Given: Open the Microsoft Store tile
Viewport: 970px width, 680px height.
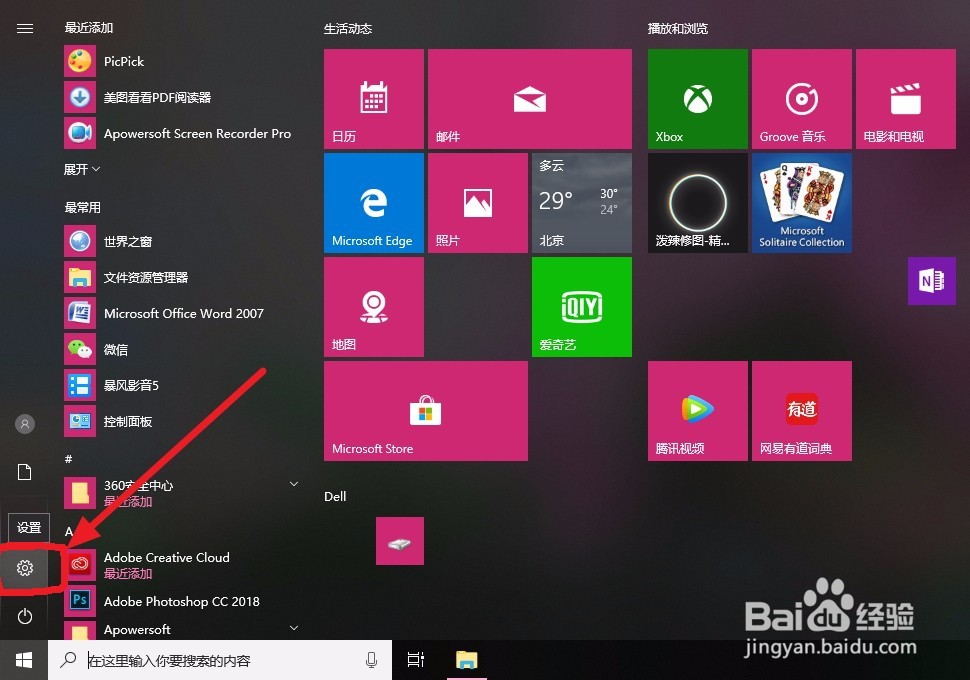Looking at the screenshot, I should (426, 411).
